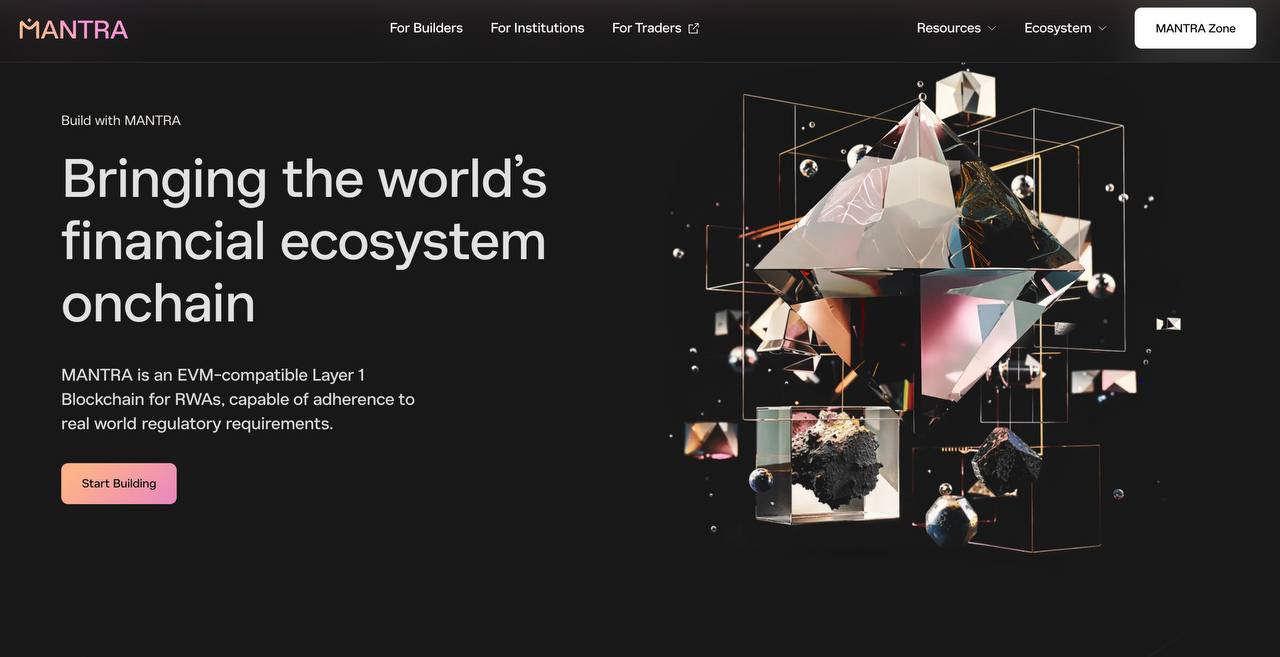
Task: Open the For Builders nav item
Action: pos(426,28)
